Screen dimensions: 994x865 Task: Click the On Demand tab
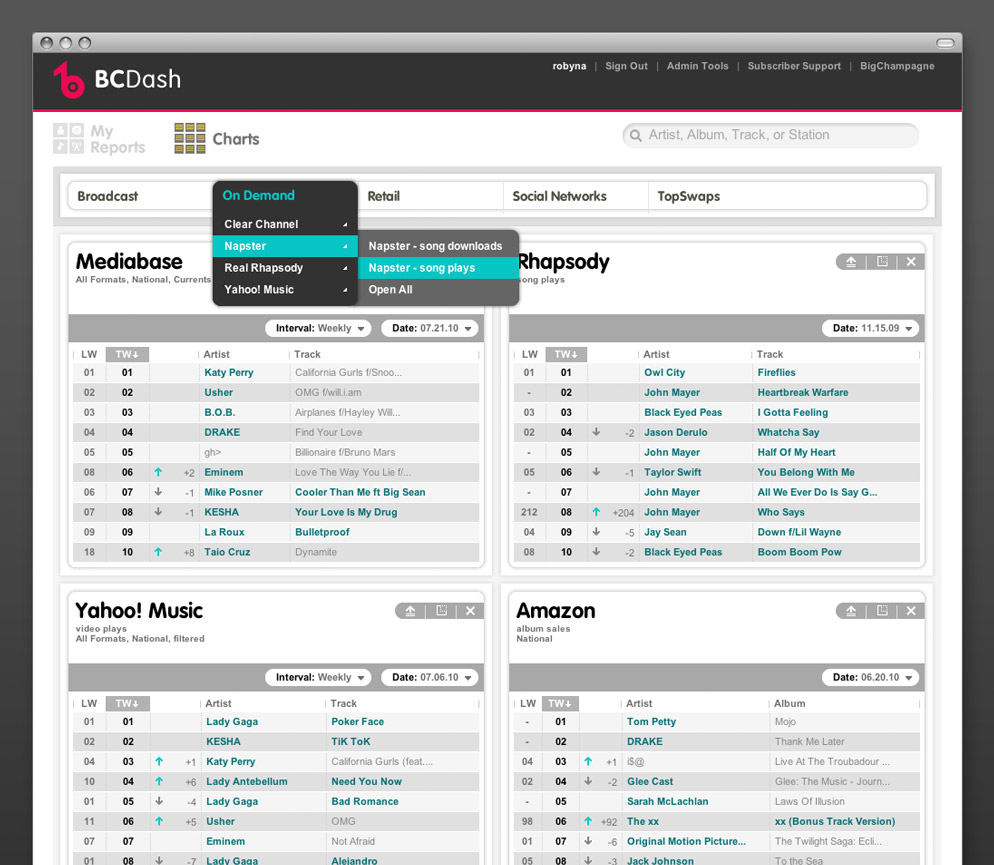(259, 195)
